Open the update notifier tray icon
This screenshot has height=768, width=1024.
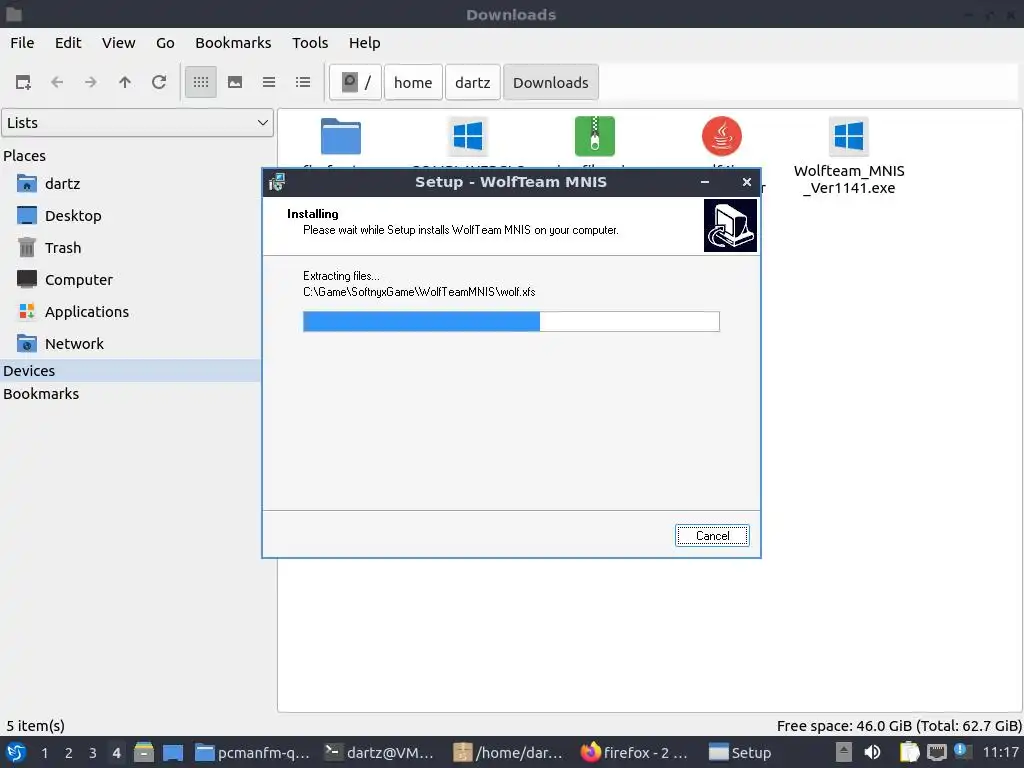(963, 751)
